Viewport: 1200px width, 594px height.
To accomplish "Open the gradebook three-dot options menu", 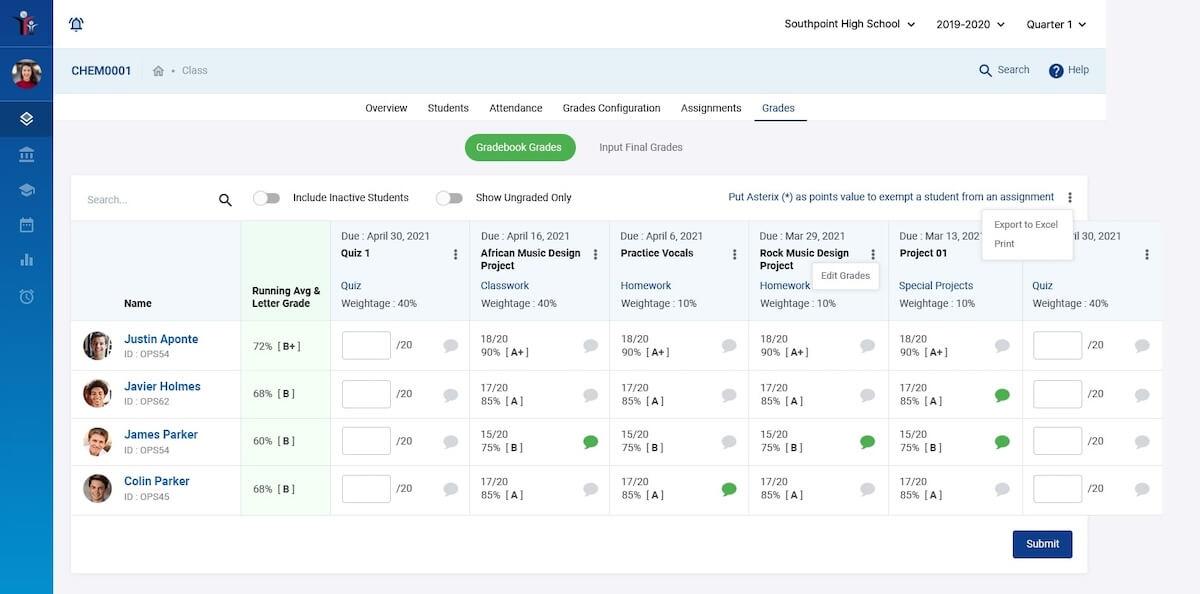I will tap(1069, 198).
